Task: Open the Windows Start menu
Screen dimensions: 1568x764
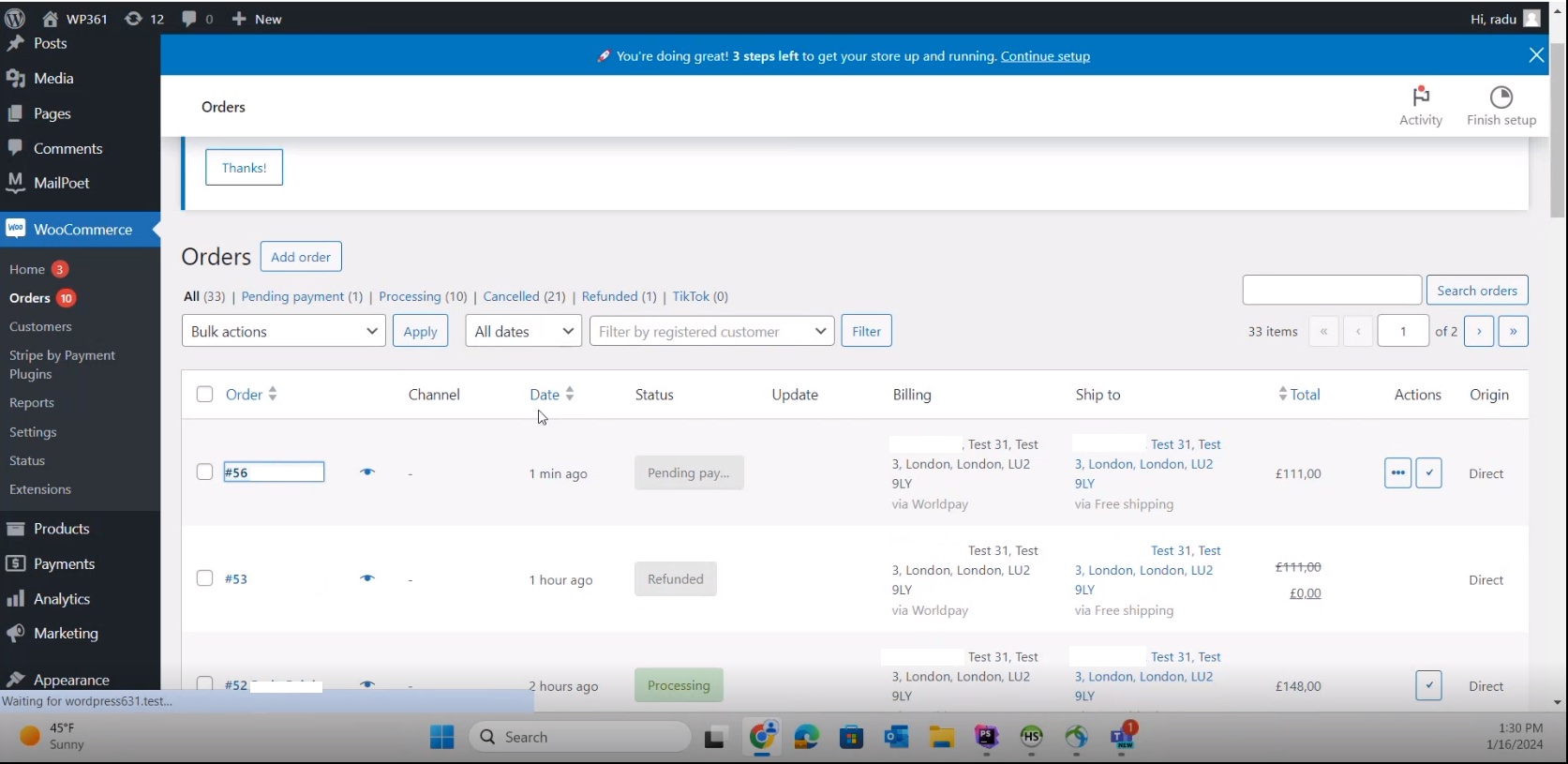Action: (x=441, y=737)
